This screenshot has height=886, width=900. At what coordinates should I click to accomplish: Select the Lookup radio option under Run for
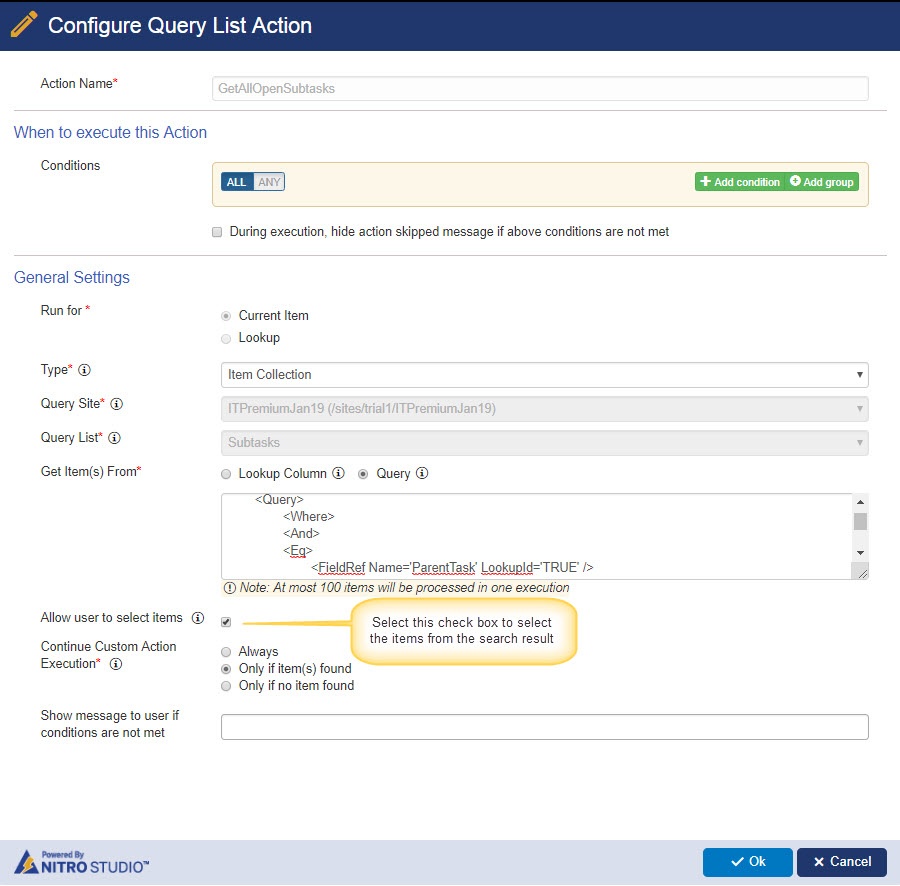(x=226, y=338)
